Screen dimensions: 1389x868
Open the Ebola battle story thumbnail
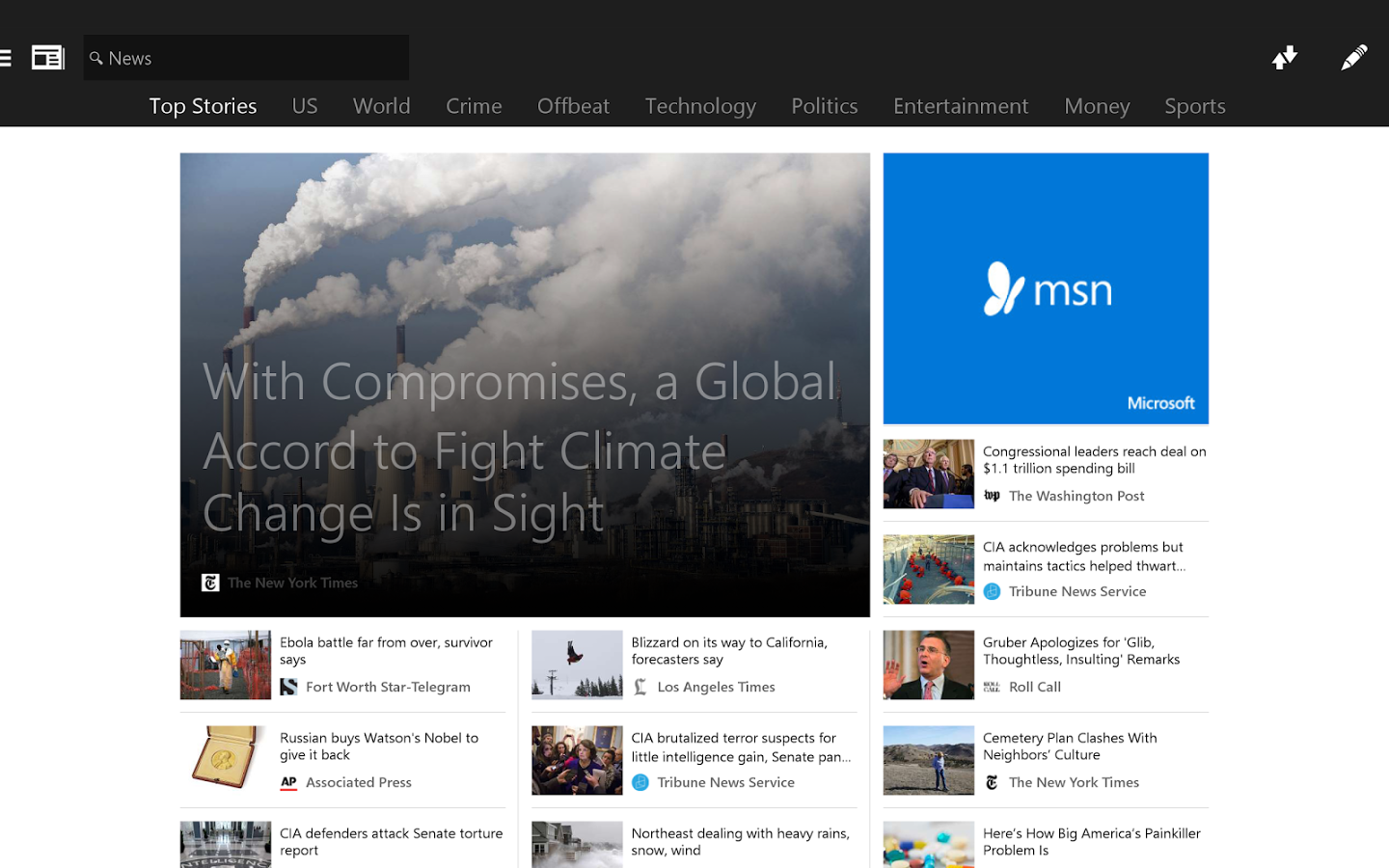[x=226, y=665]
